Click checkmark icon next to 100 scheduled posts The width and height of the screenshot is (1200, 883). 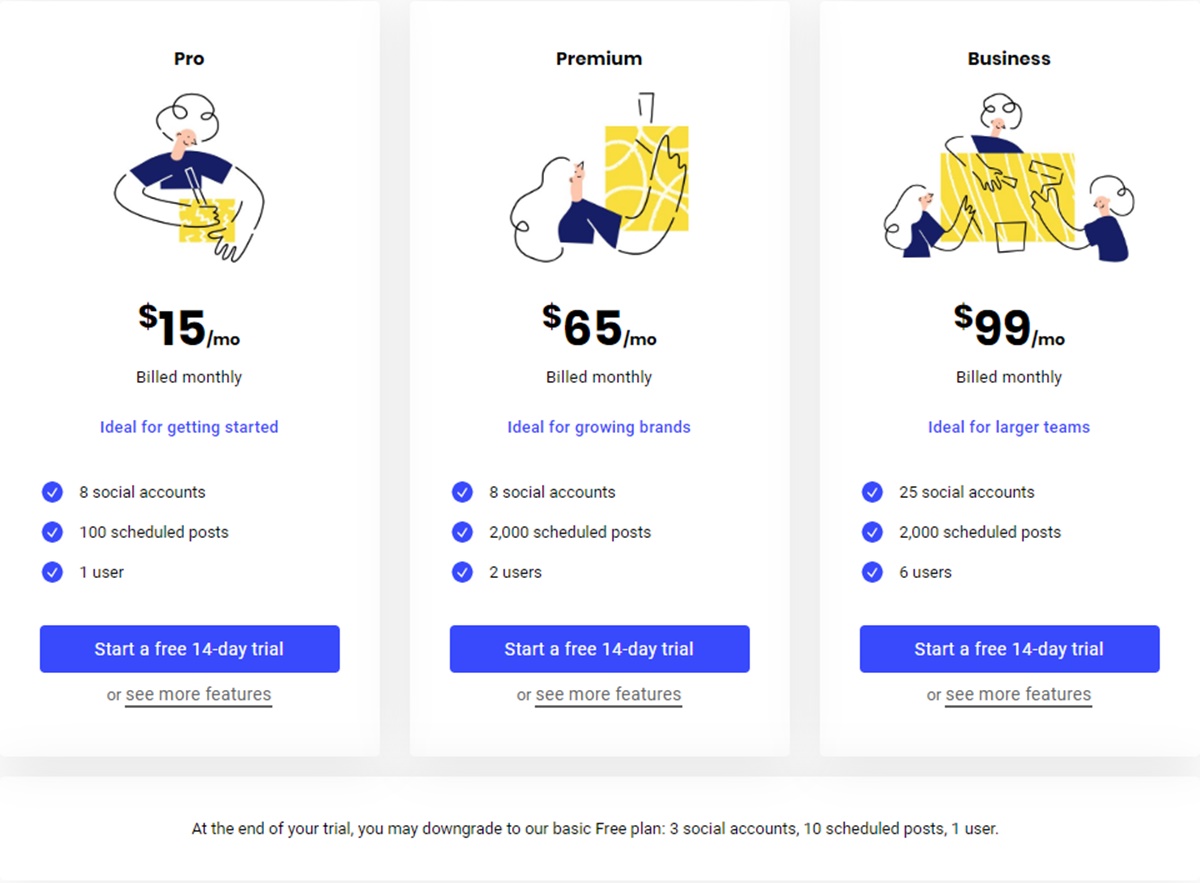(x=52, y=532)
